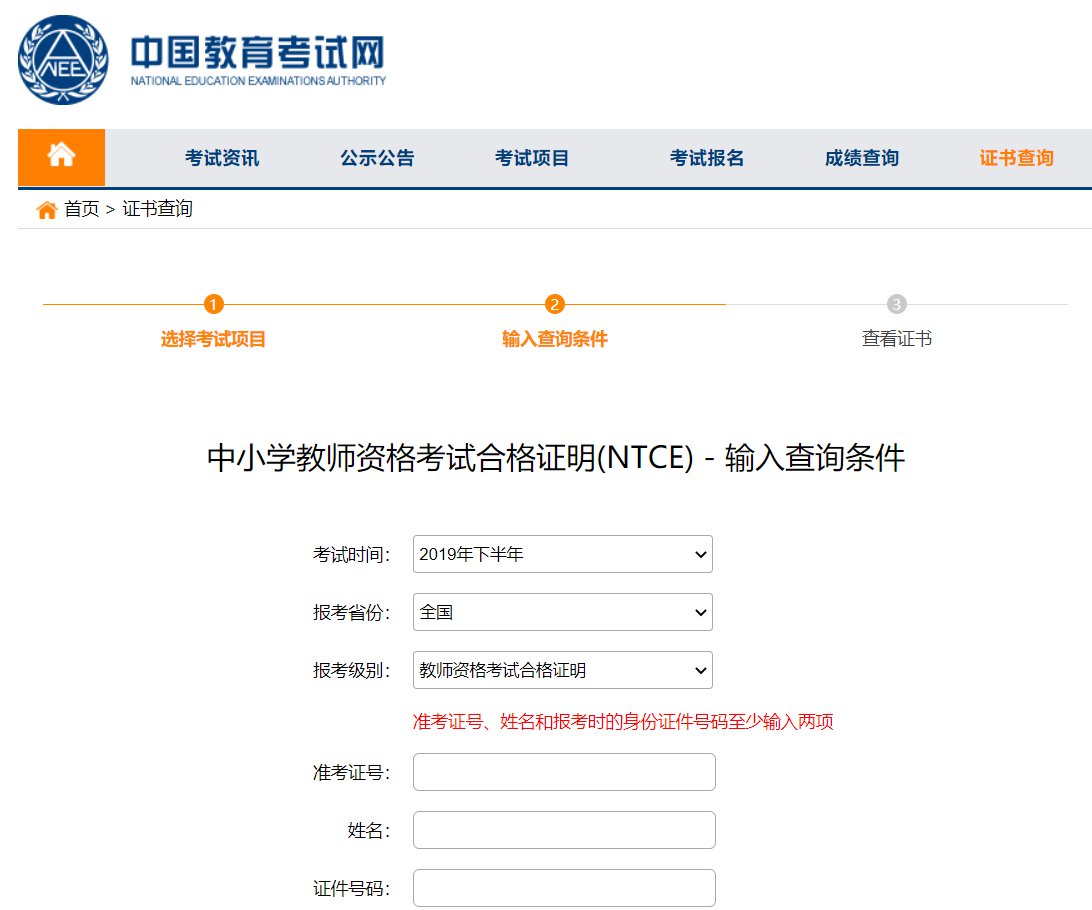Click the 中国教育考试网 site title

coord(258,53)
